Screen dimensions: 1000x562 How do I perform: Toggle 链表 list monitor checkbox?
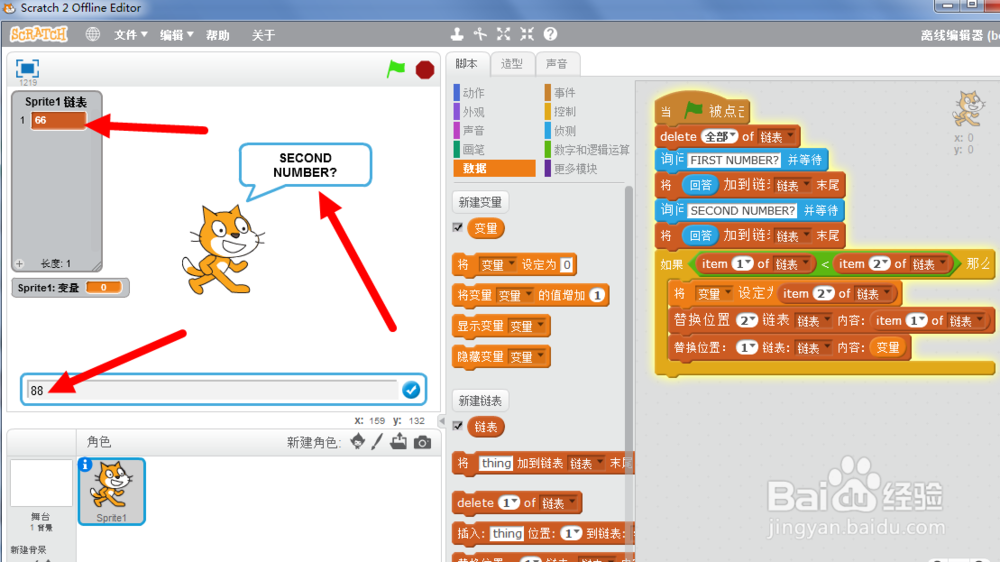click(457, 426)
